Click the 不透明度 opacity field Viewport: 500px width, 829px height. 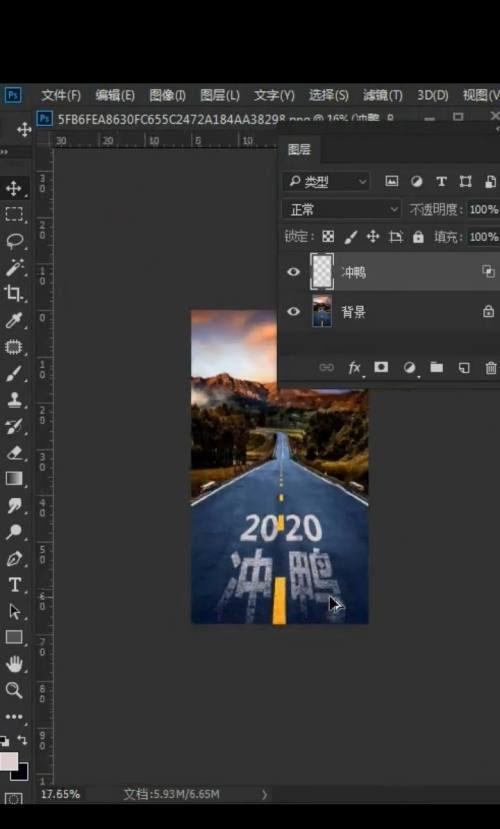[x=483, y=209]
